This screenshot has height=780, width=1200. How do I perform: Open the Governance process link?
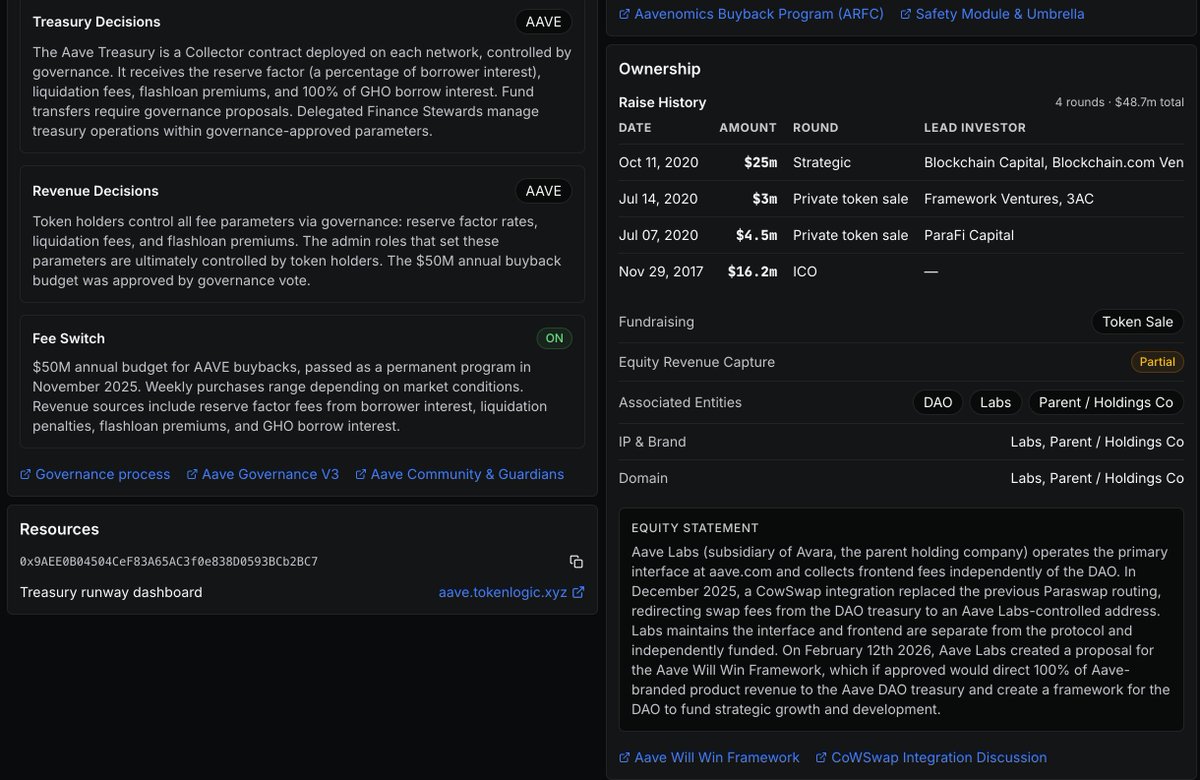[x=95, y=474]
